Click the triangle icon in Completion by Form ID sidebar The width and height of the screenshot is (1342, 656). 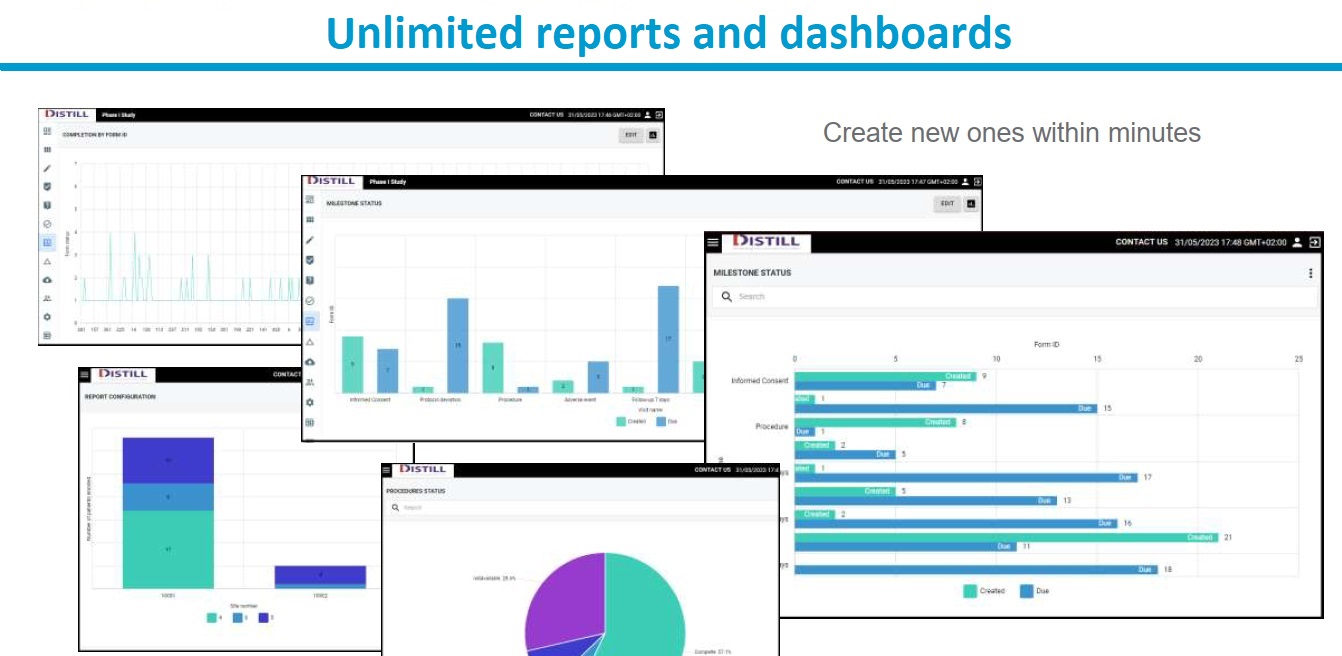pos(47,261)
